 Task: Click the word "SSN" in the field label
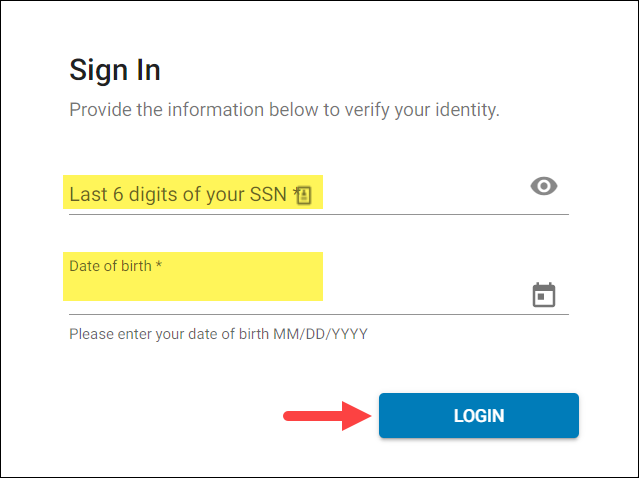tap(268, 194)
